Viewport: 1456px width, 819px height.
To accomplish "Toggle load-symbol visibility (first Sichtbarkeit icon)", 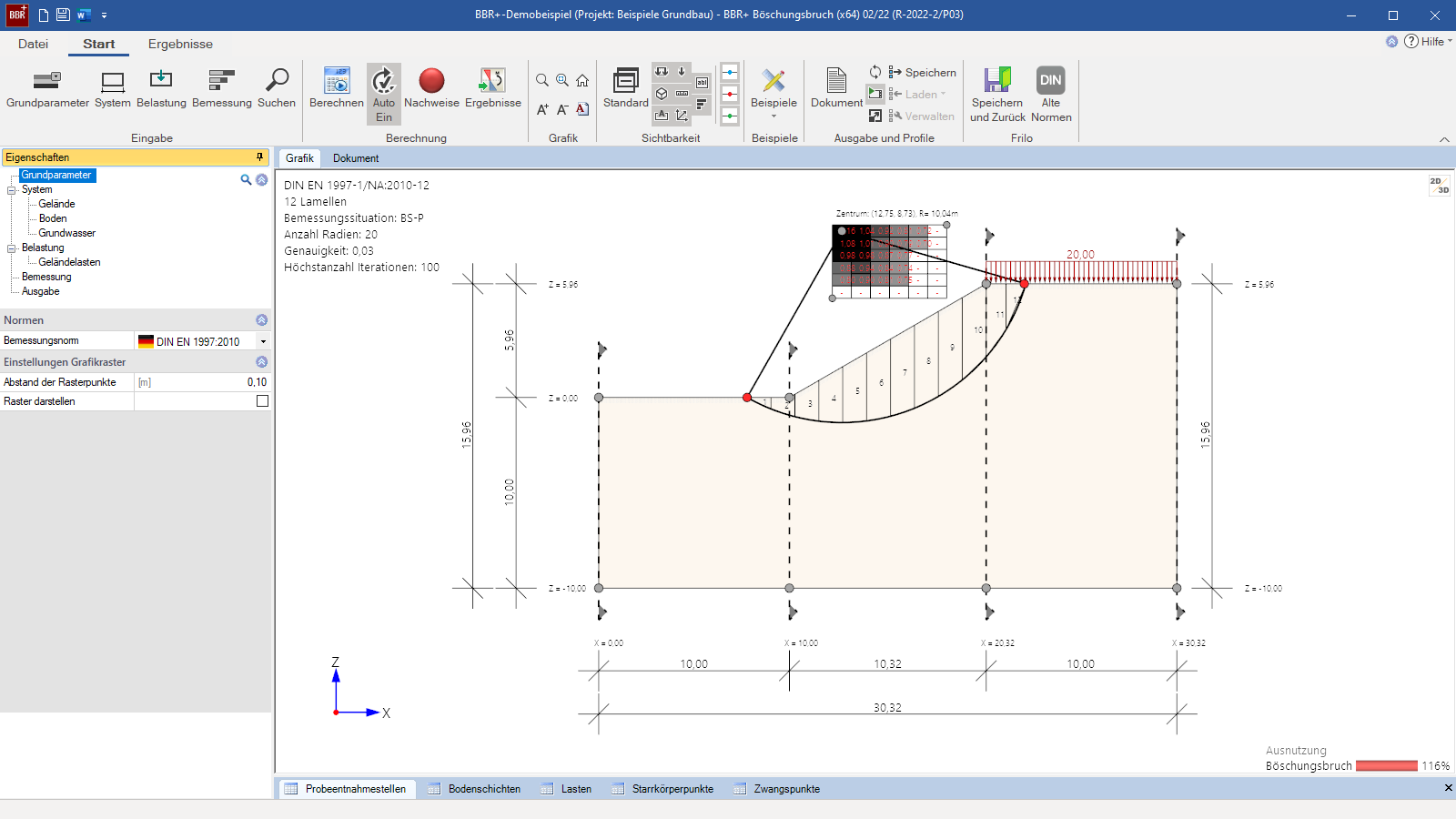I will [x=662, y=72].
